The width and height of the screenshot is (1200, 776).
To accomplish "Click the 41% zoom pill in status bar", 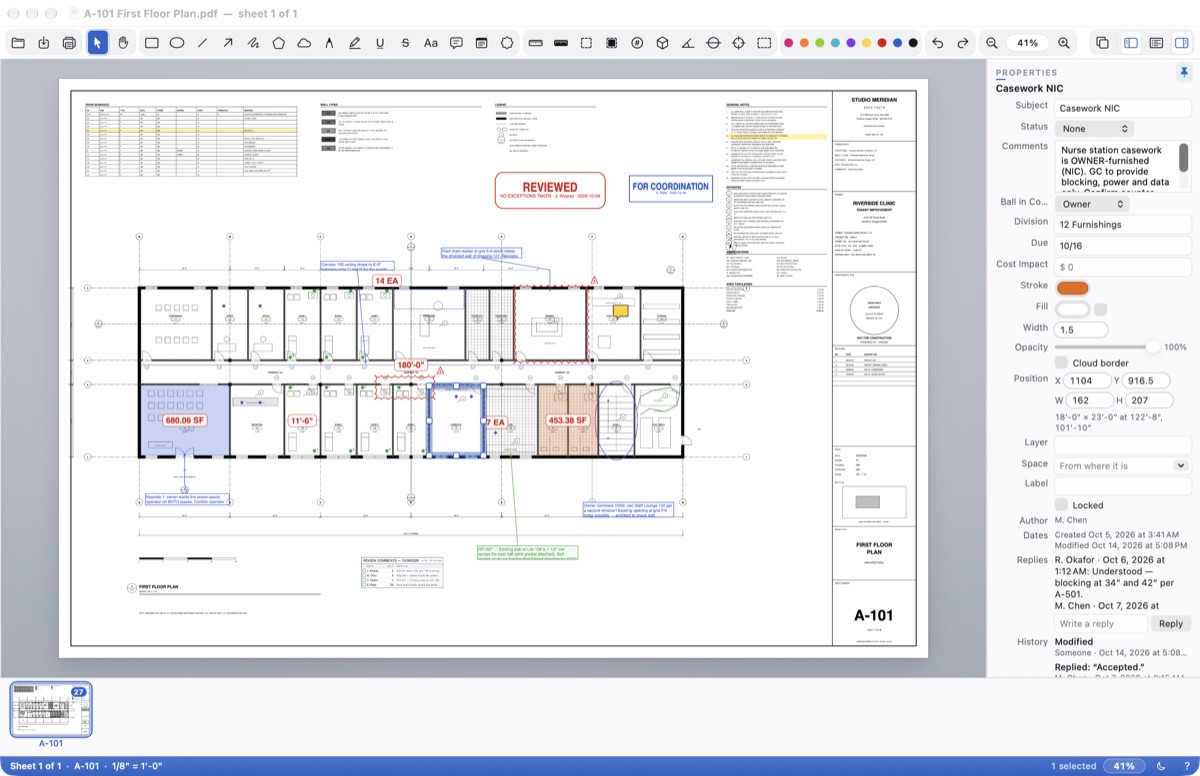I will click(1124, 766).
